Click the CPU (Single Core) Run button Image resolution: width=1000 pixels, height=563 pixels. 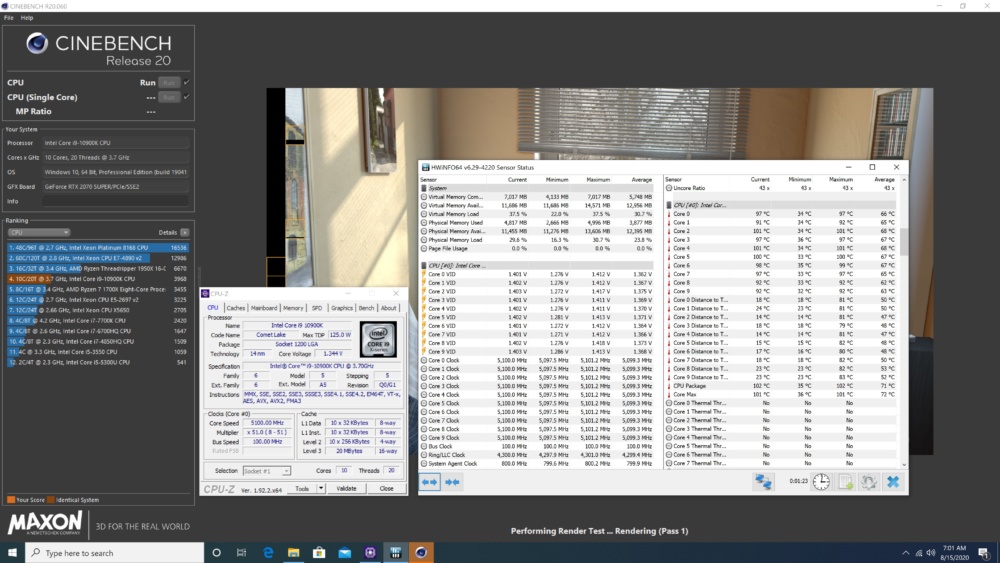[168, 97]
